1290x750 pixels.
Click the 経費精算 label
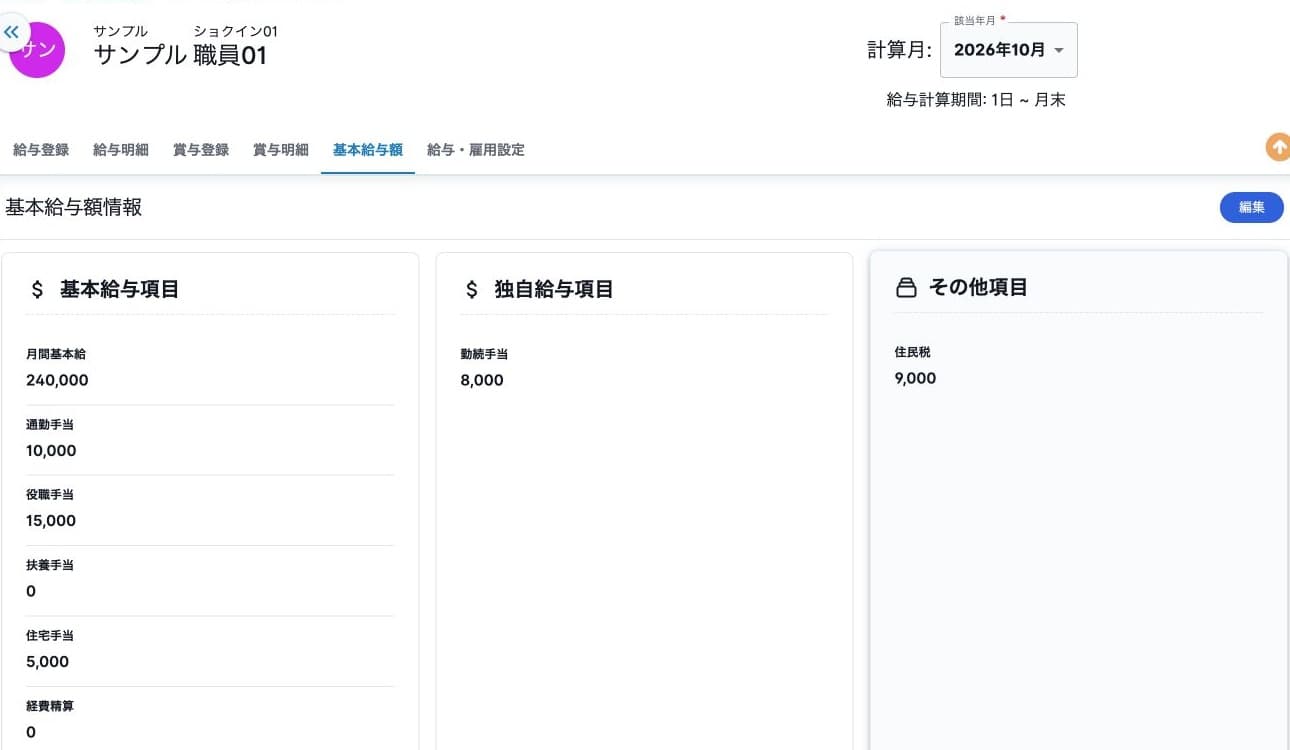pos(50,706)
